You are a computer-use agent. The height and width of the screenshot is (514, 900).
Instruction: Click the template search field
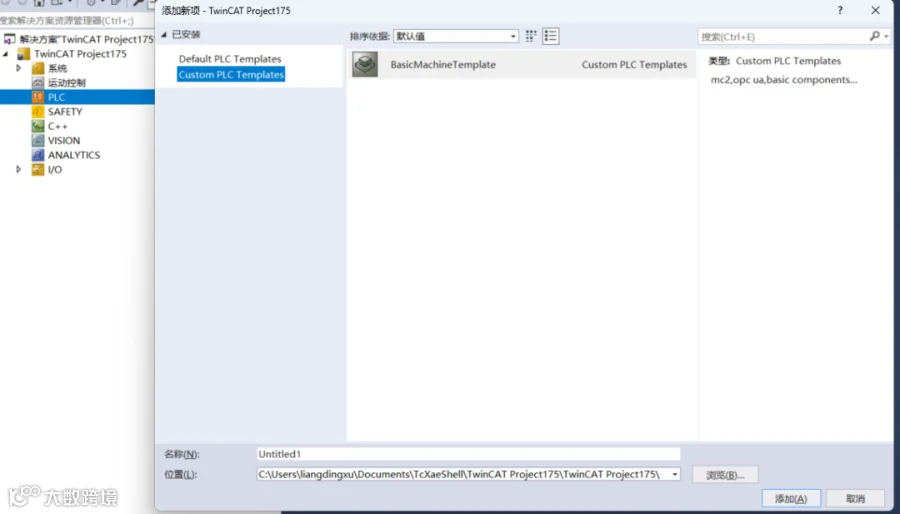pos(783,37)
